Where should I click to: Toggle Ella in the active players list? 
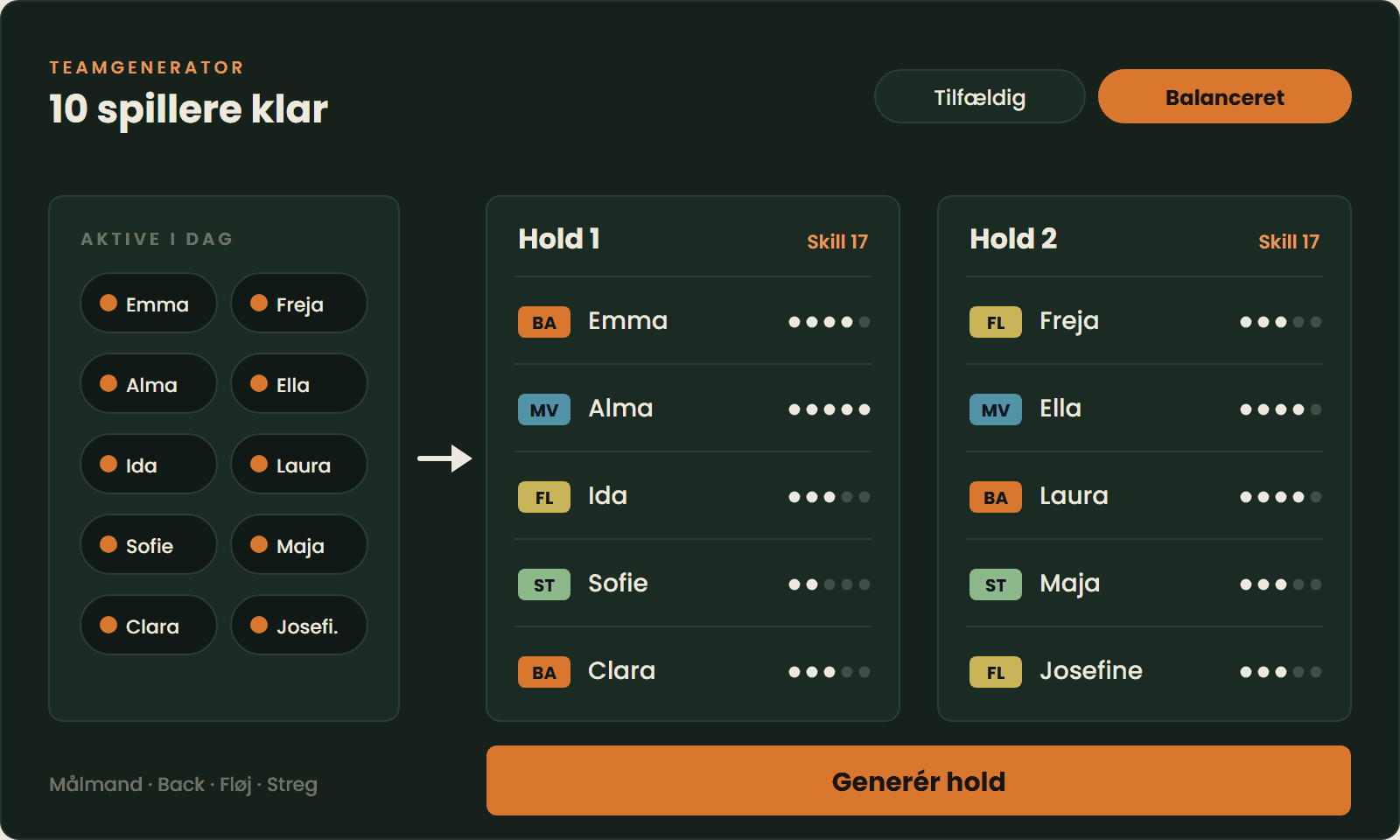click(x=299, y=383)
